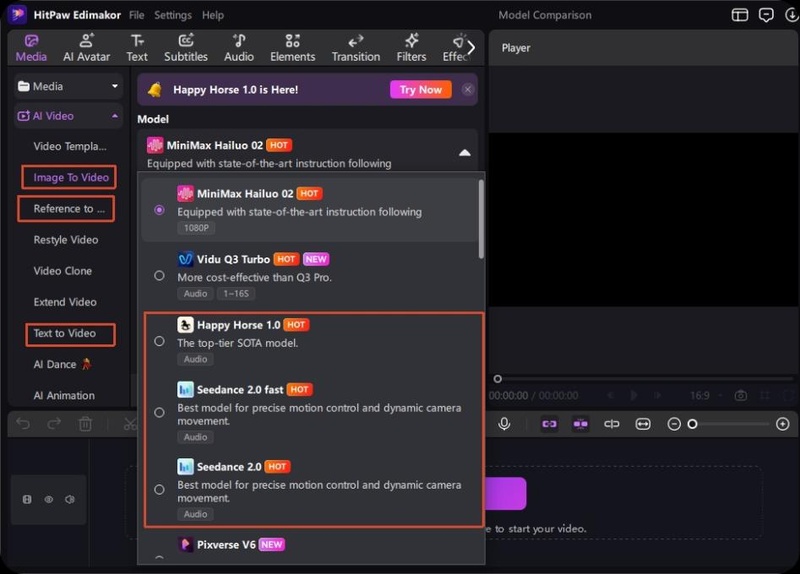Click the undo icon
800x574 pixels.
click(x=23, y=423)
